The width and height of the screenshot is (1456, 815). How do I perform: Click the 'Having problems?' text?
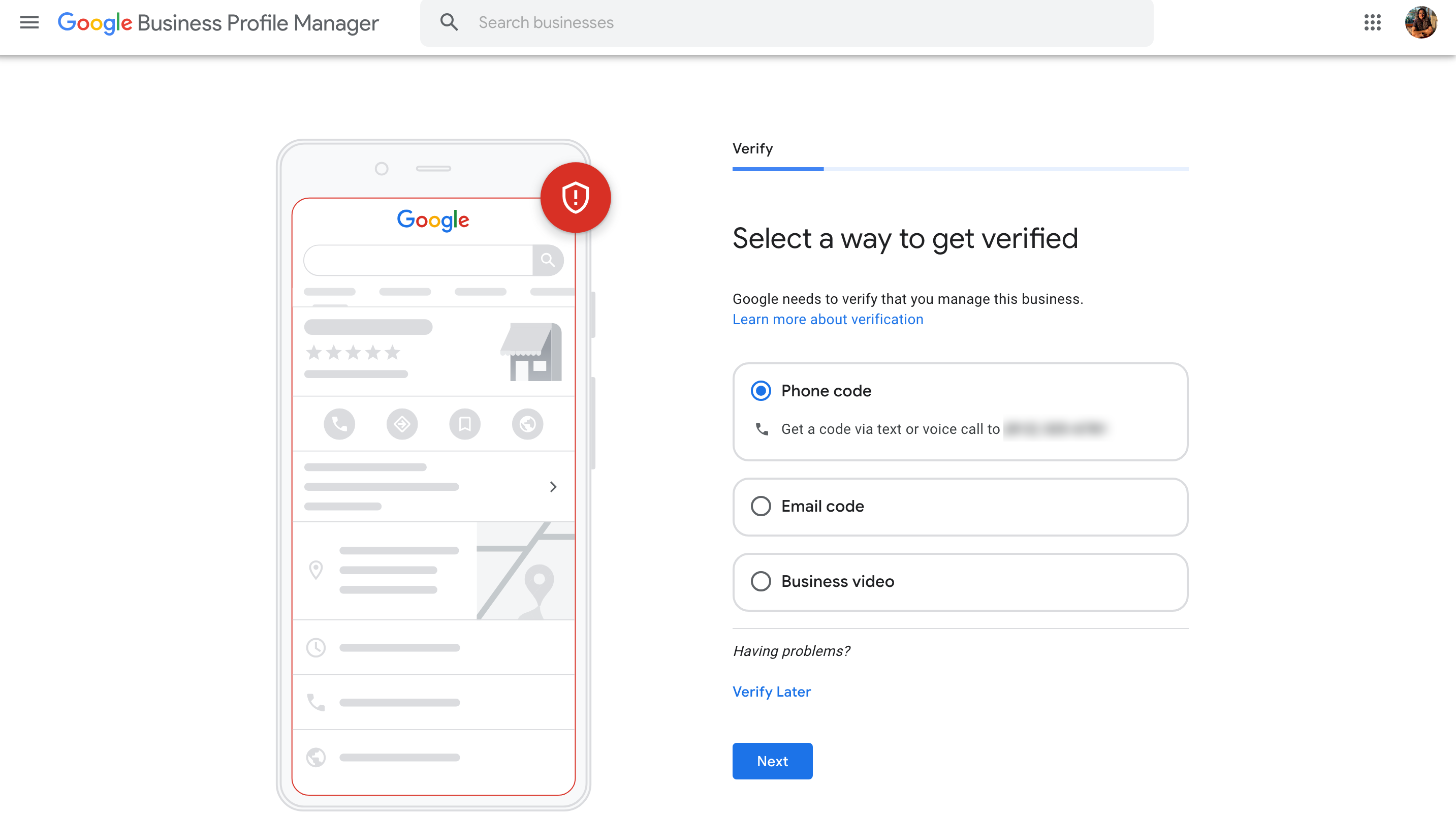click(x=792, y=651)
